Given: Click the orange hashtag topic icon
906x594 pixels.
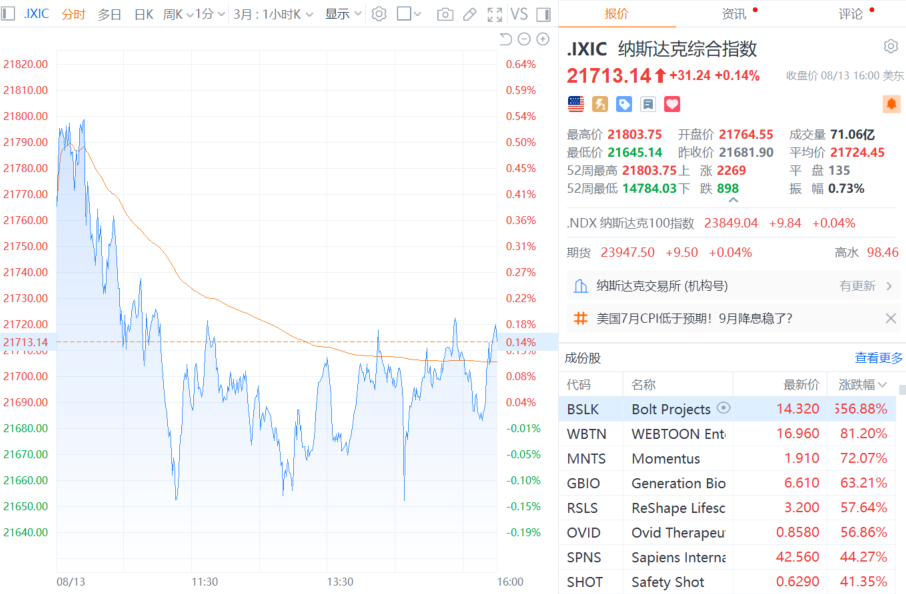Looking at the screenshot, I should point(581,318).
